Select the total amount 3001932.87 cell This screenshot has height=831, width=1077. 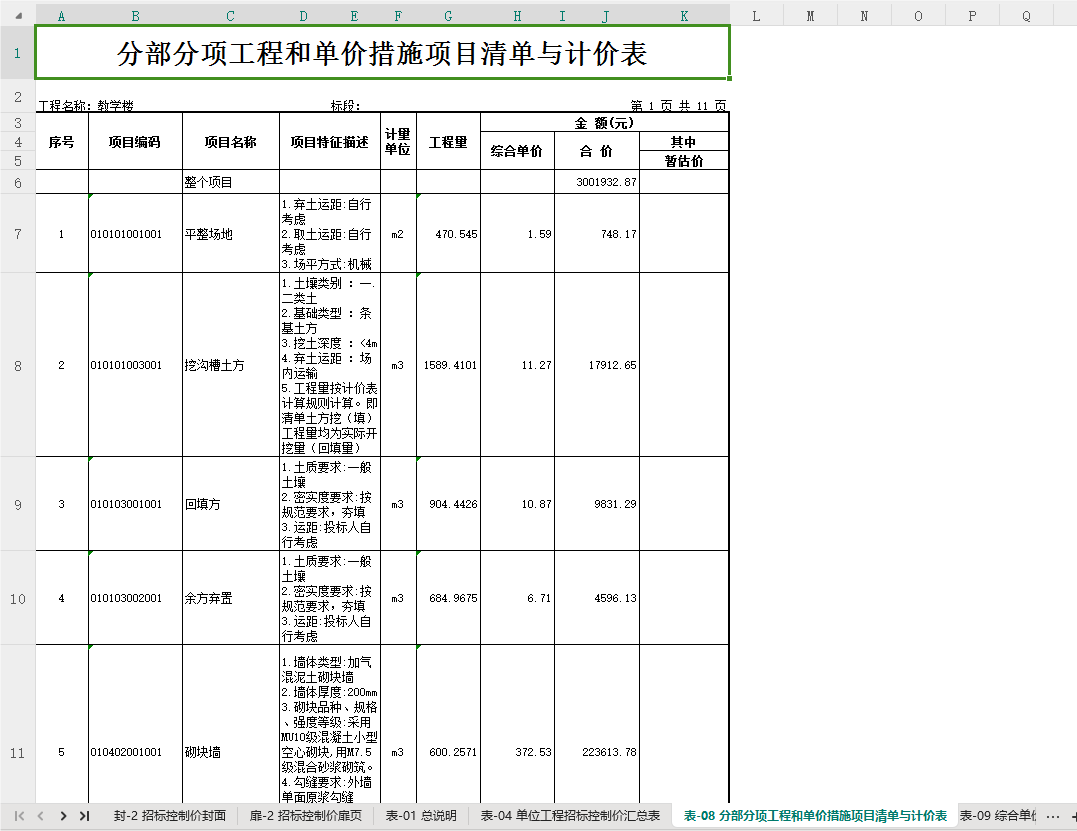point(597,182)
